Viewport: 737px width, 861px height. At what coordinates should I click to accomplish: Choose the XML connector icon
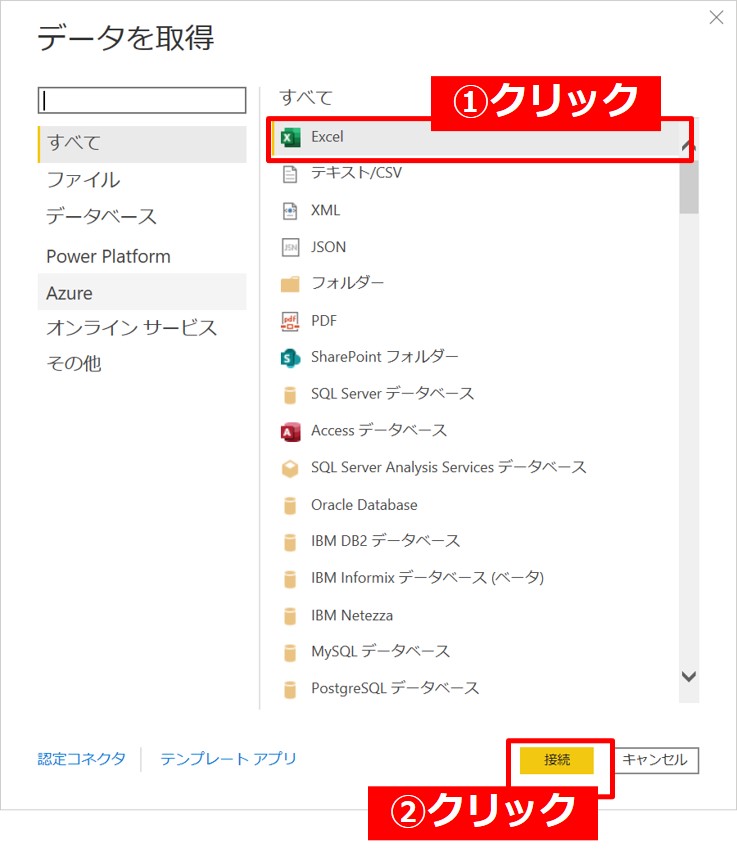[x=290, y=211]
